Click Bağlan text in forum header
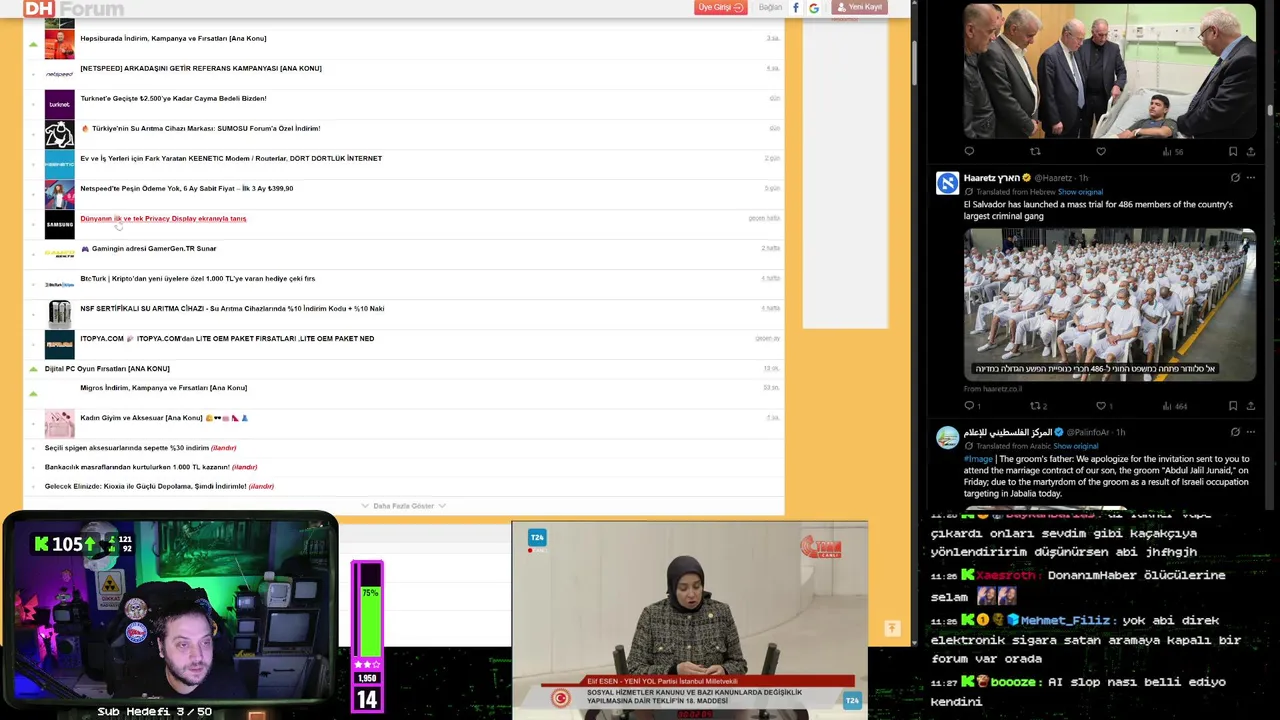 (x=770, y=8)
